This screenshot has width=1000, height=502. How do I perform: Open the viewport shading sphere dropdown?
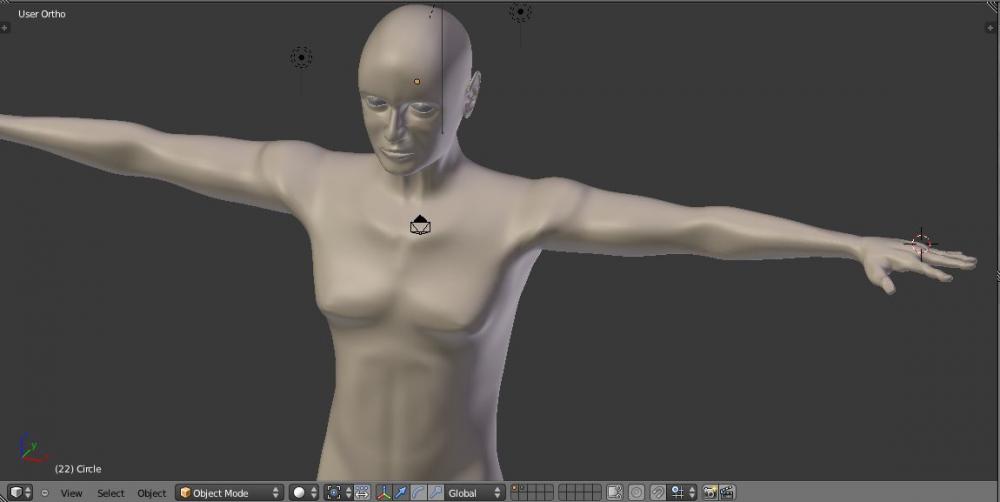tap(304, 492)
